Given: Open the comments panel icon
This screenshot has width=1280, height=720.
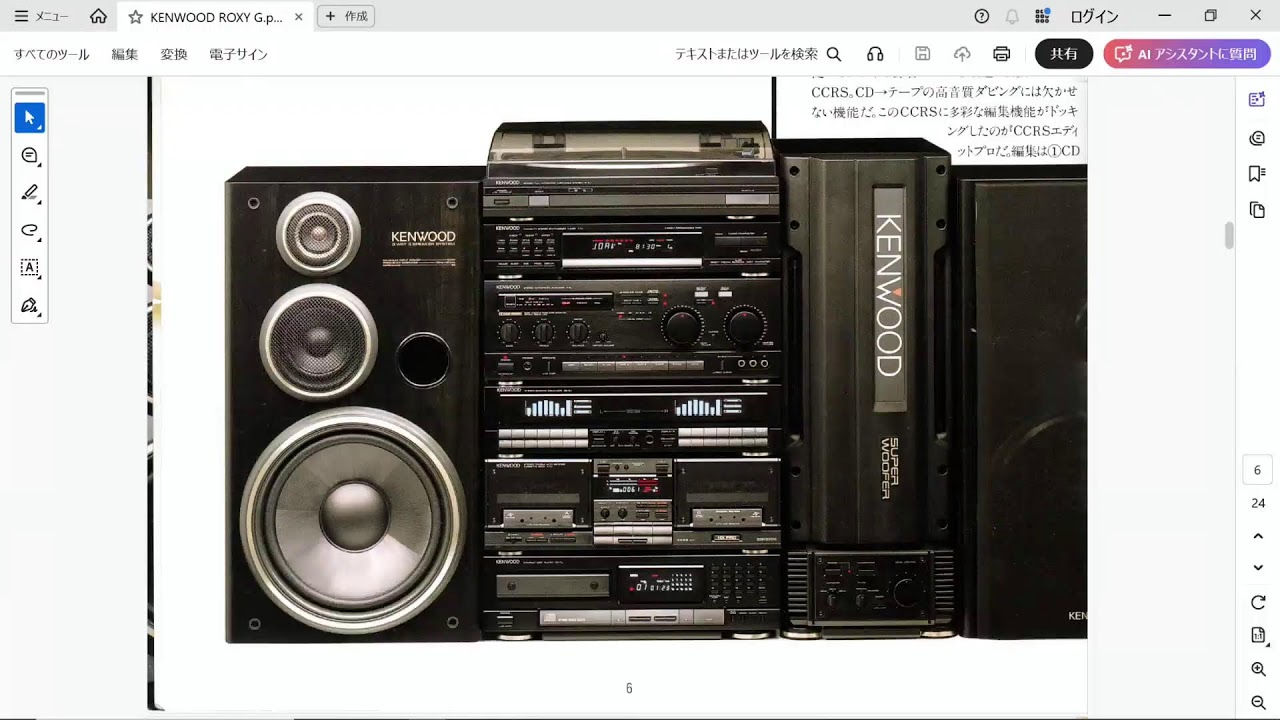Looking at the screenshot, I should click(1258, 137).
